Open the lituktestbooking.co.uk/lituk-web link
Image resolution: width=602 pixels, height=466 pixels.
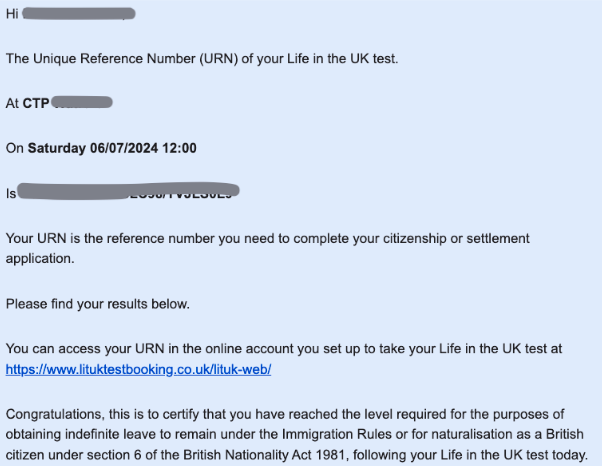(x=138, y=370)
